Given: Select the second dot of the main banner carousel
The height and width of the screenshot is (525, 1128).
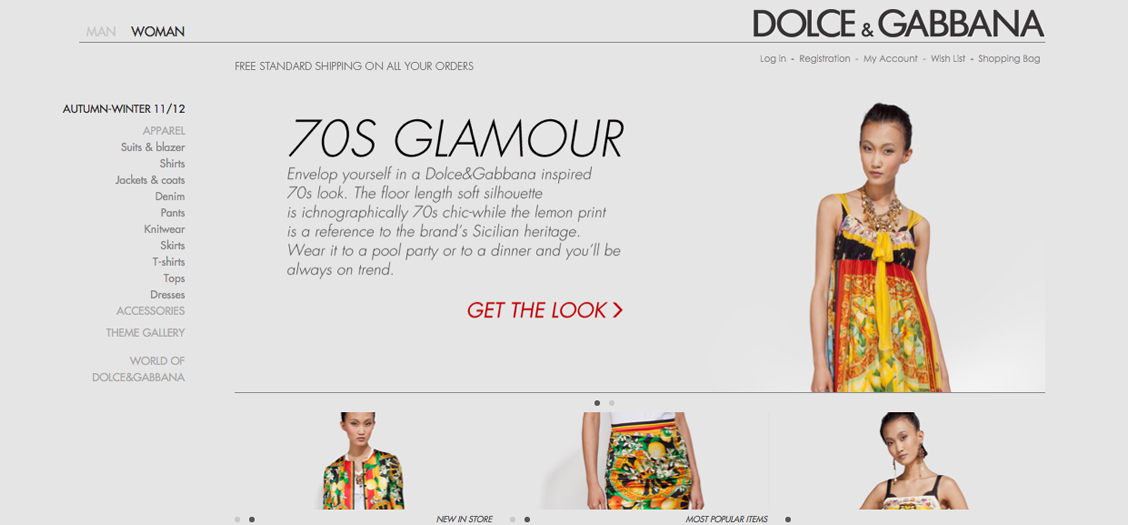Looking at the screenshot, I should 611,403.
